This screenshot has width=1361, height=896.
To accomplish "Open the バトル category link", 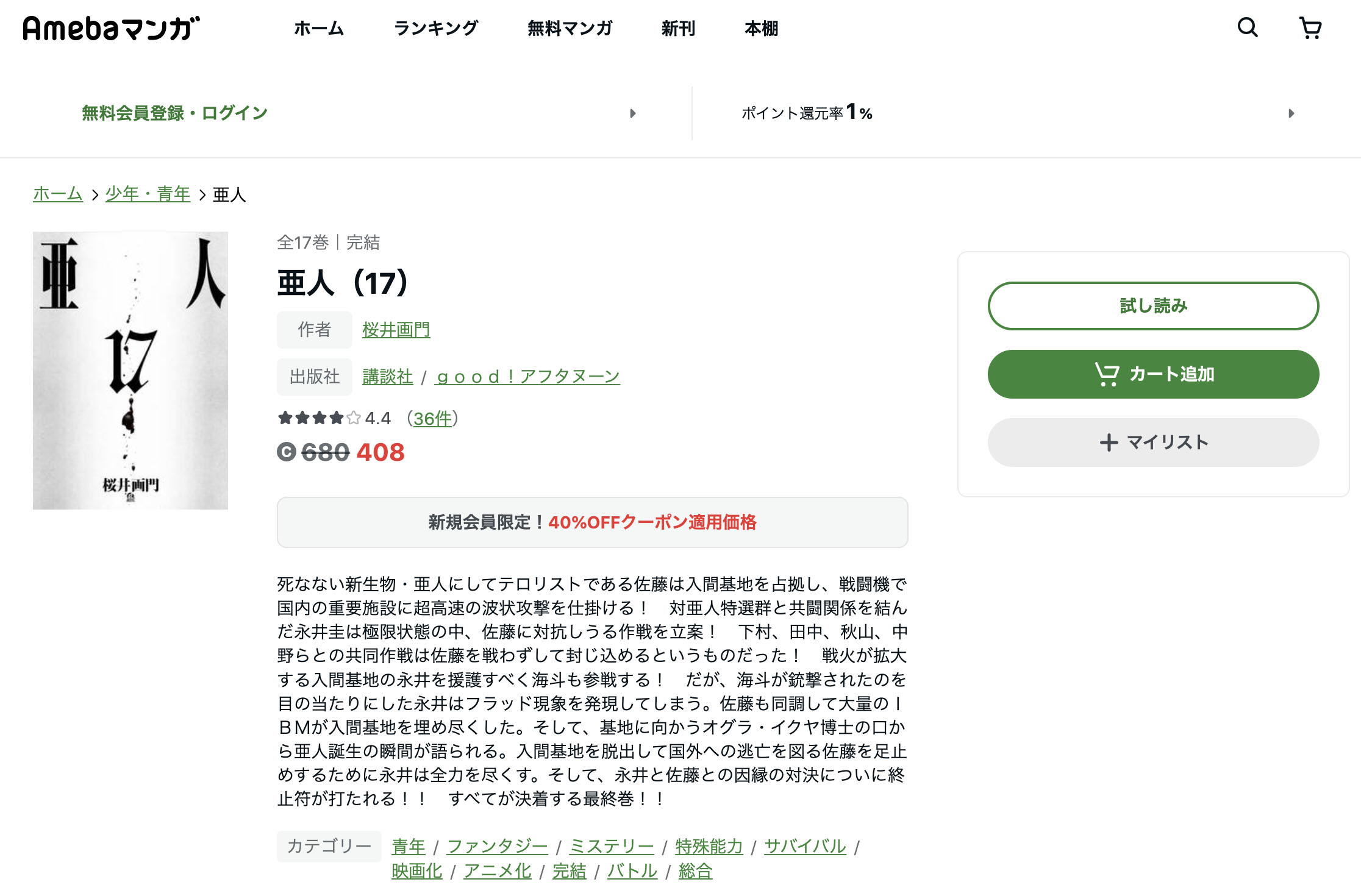I will (x=632, y=872).
